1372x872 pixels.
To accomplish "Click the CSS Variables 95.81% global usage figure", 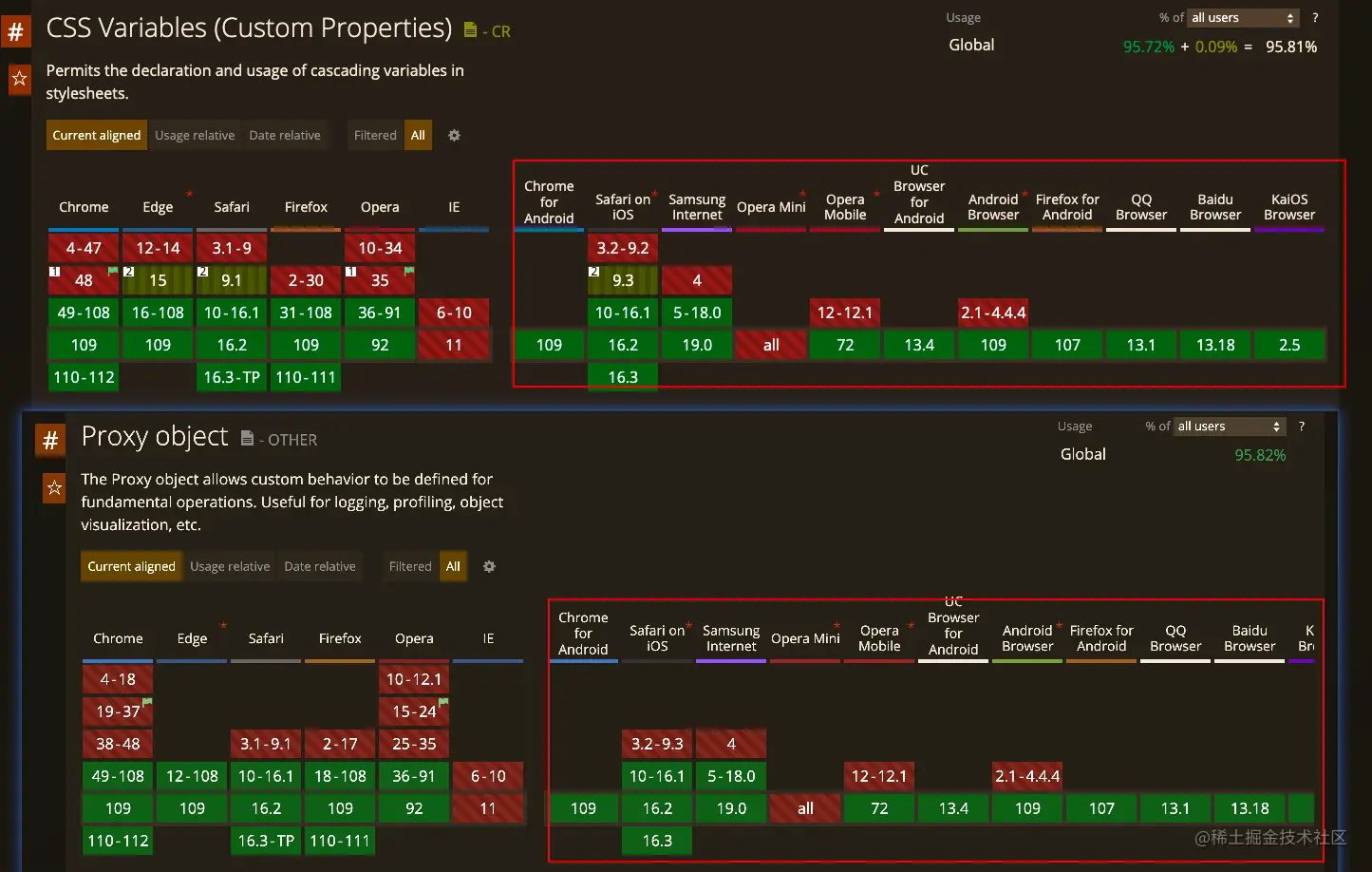I will 1291,47.
